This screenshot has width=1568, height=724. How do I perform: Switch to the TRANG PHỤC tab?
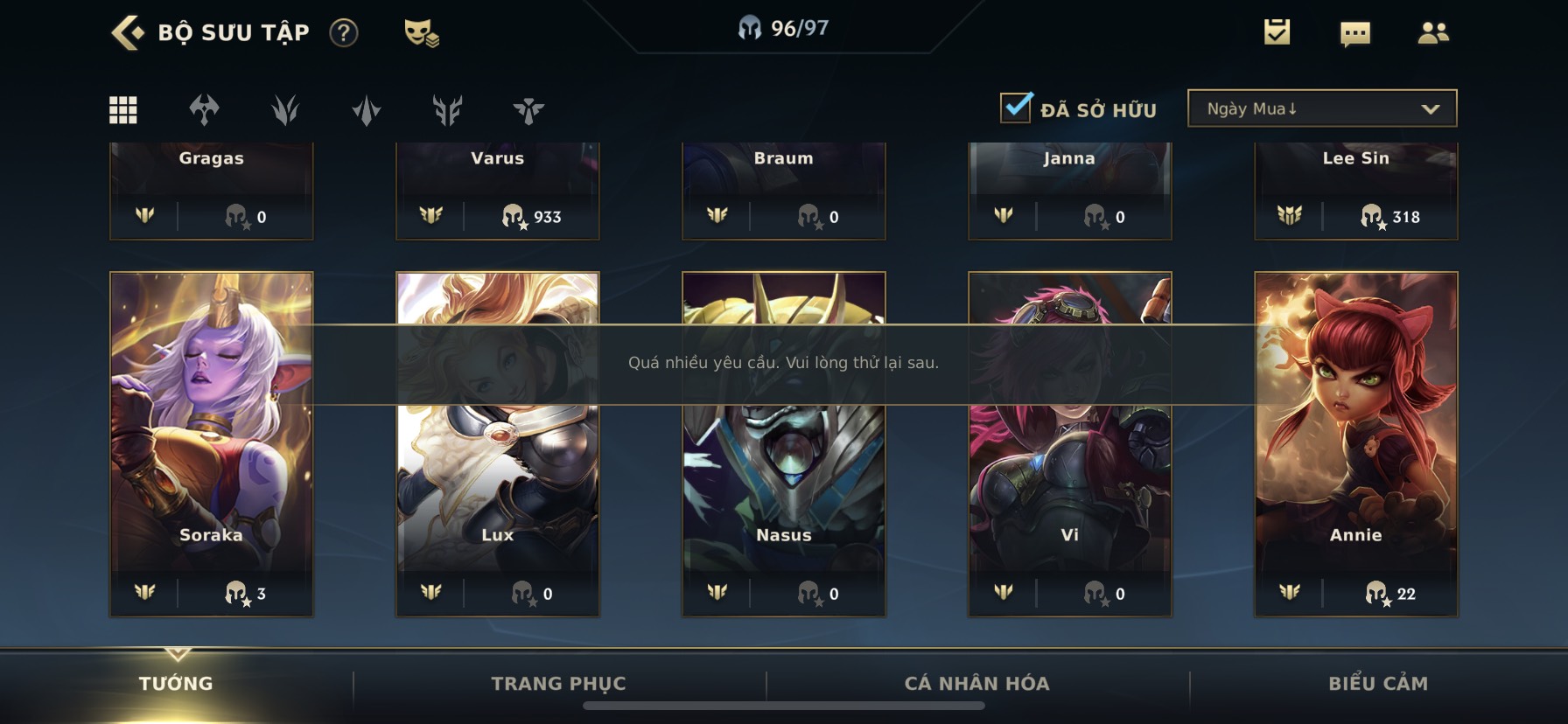click(x=558, y=684)
